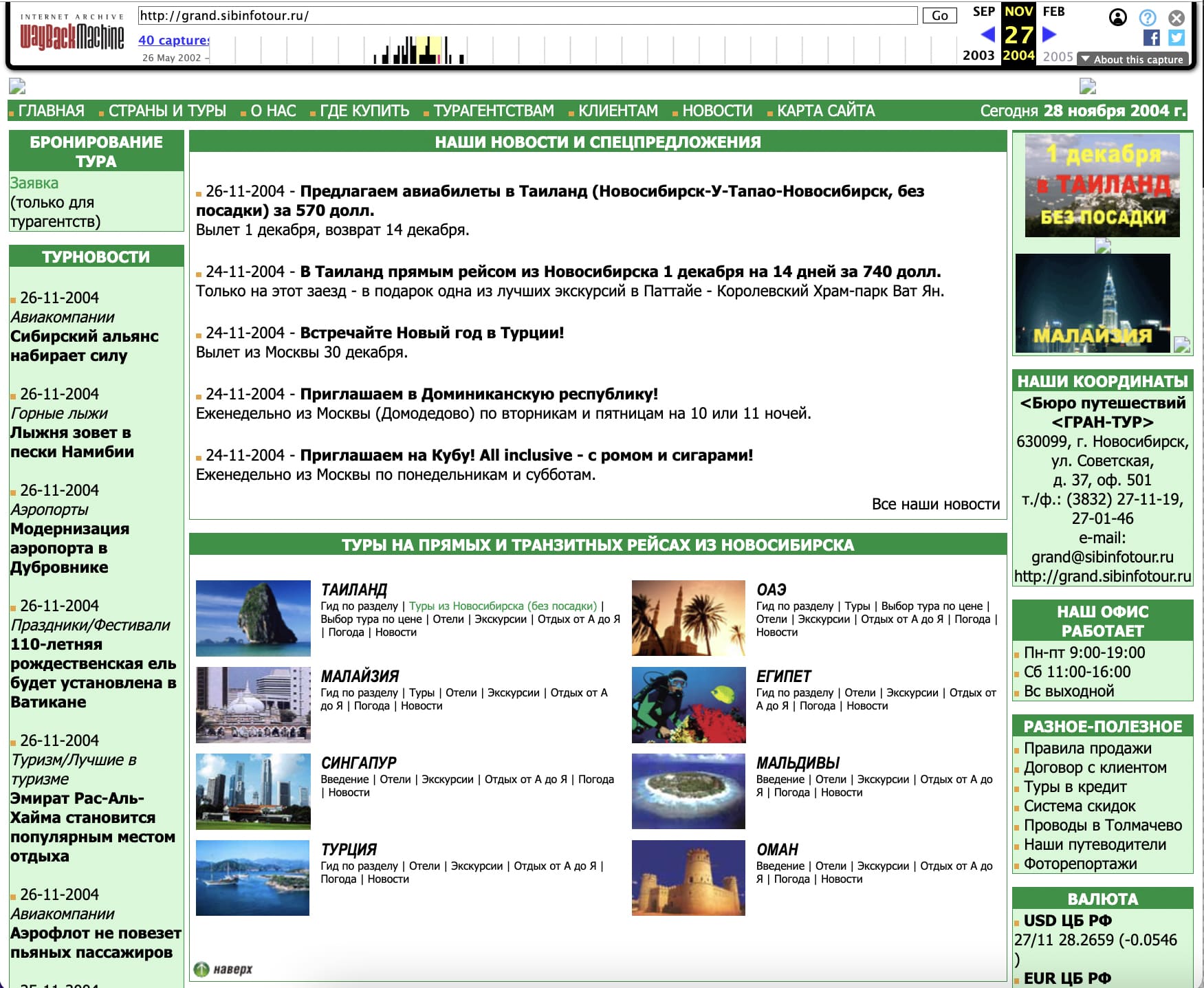The height and width of the screenshot is (988, 1204).
Task: Open the НОВОСТИ menu item
Action: [x=717, y=111]
